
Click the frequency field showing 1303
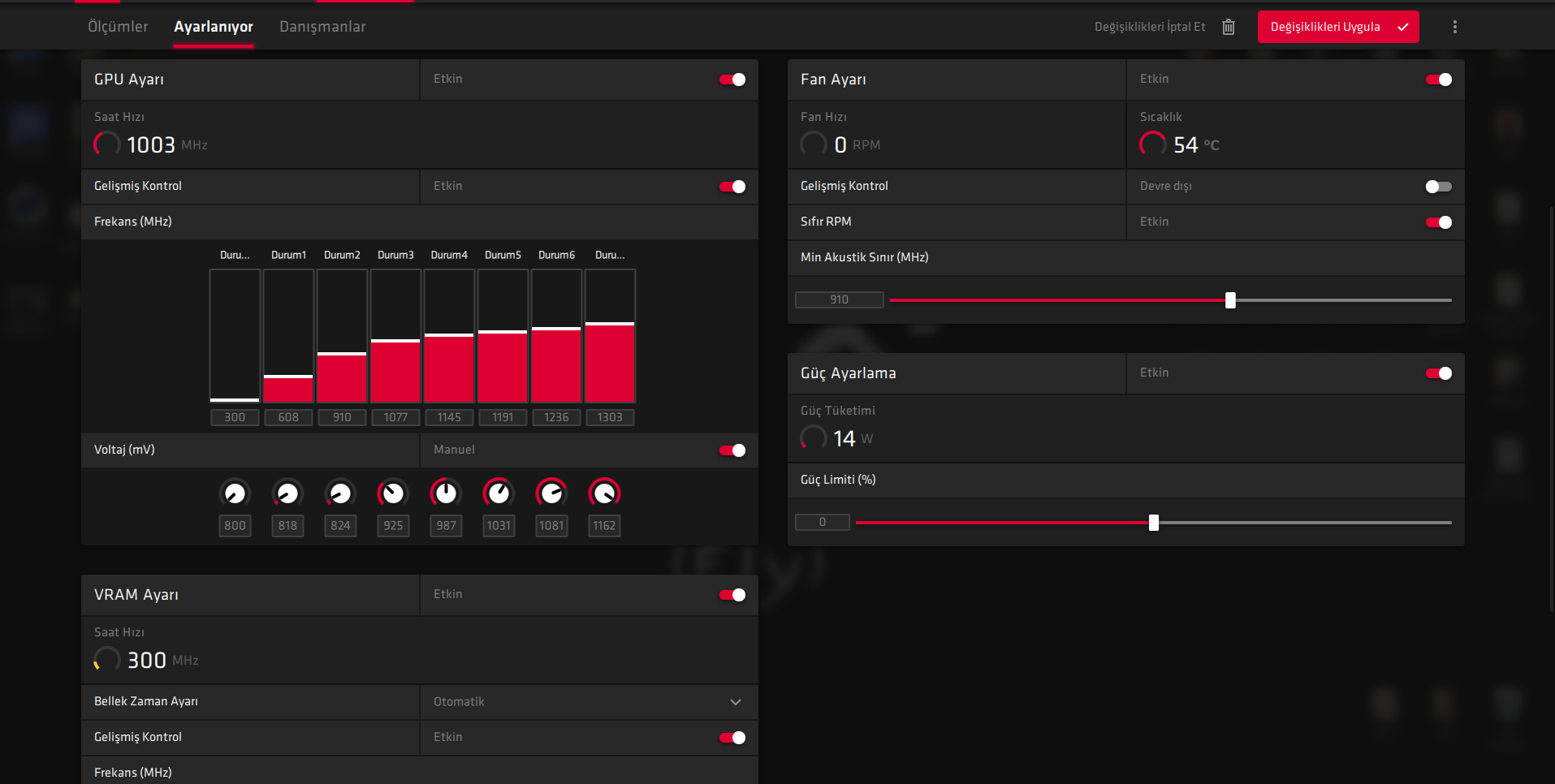[610, 417]
